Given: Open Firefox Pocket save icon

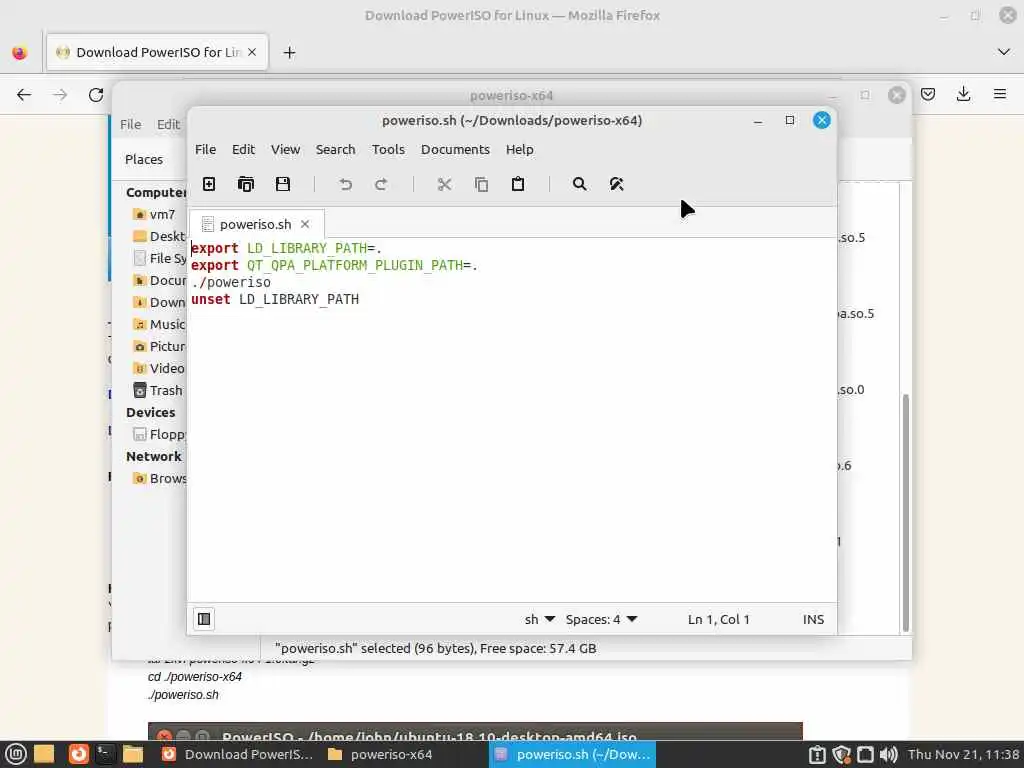Looking at the screenshot, I should click(928, 95).
